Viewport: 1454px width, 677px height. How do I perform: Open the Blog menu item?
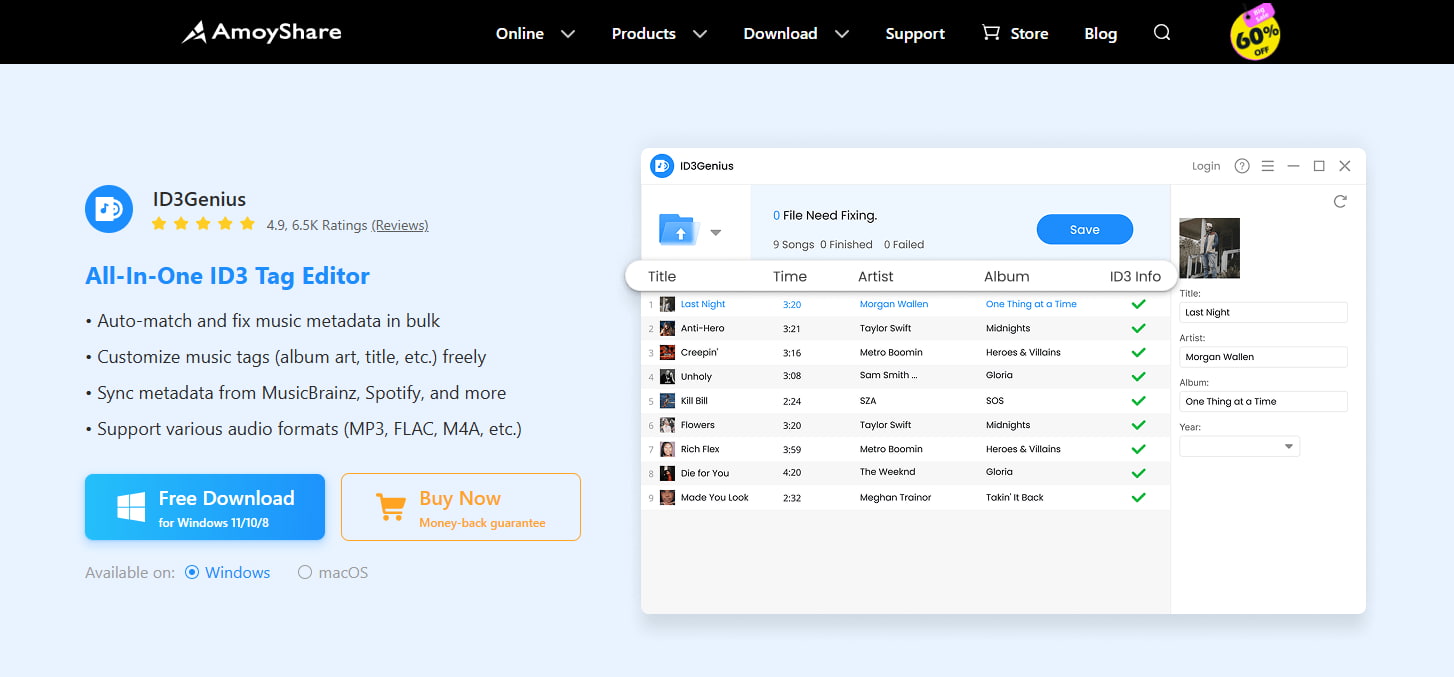1100,33
